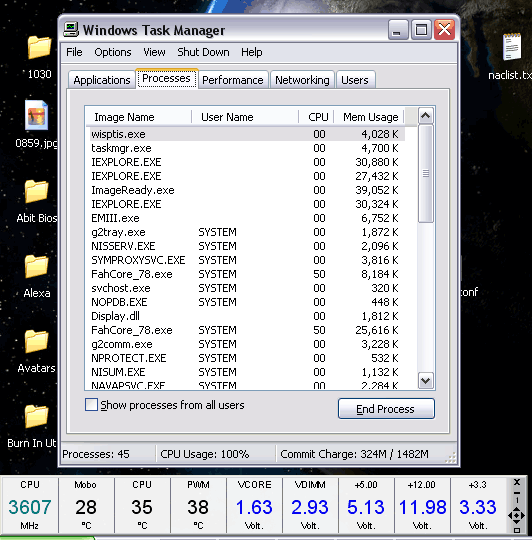Click the process list scroll down arrow
The width and height of the screenshot is (532, 540).
click(x=426, y=381)
